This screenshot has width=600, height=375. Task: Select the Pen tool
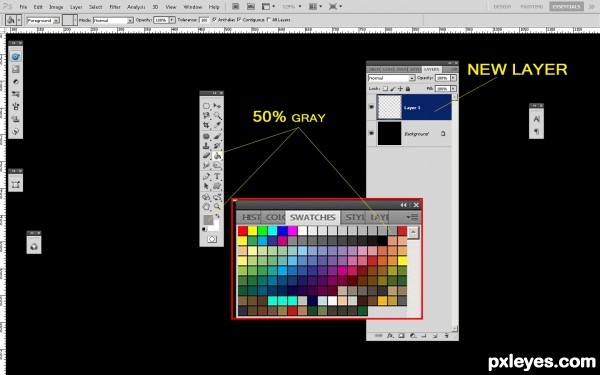[x=206, y=176]
